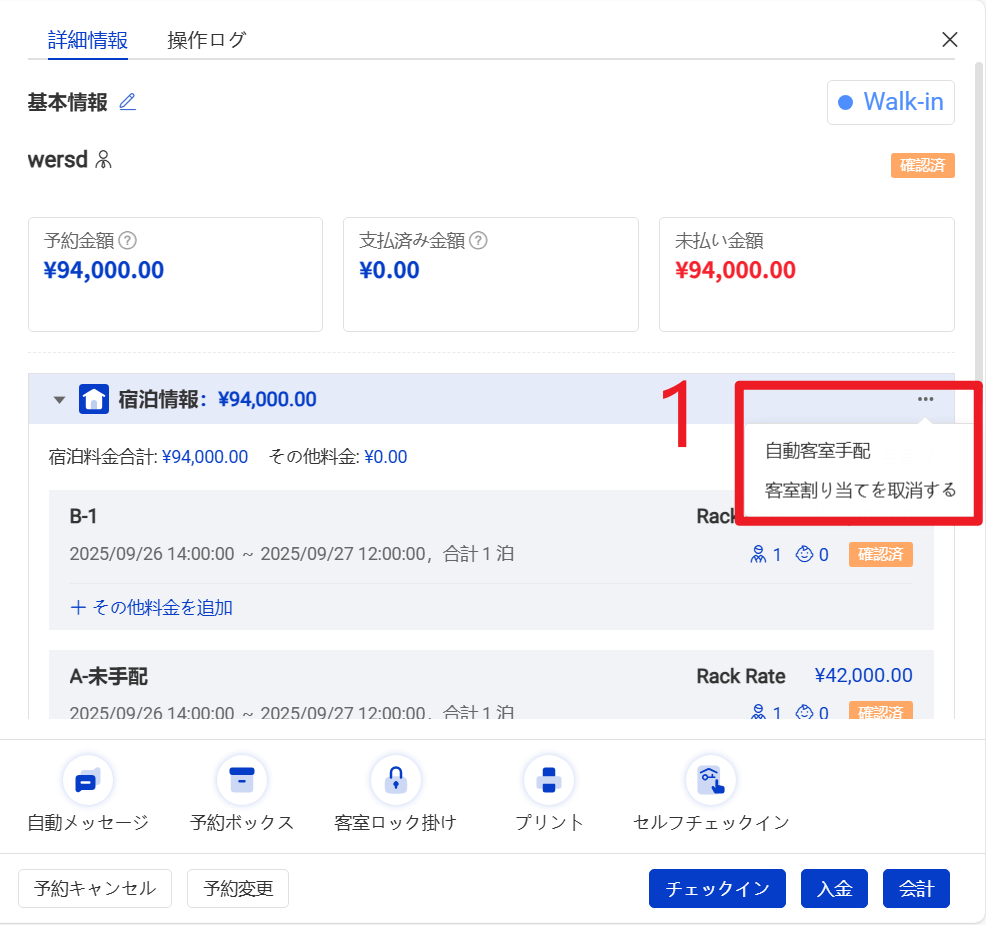
Task: Click the help icon next to 支払済み金額
Action: 478,241
